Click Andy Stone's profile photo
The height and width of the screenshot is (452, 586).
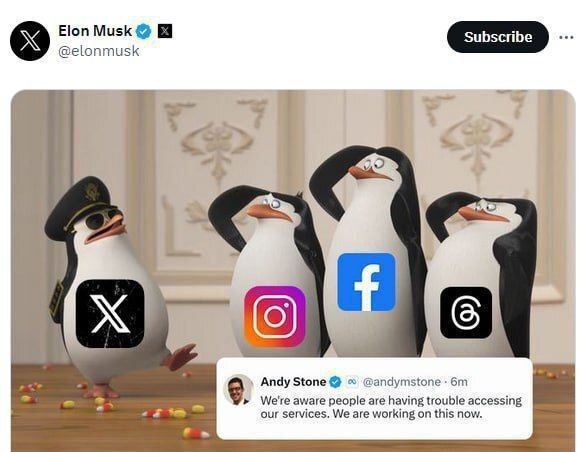point(238,389)
